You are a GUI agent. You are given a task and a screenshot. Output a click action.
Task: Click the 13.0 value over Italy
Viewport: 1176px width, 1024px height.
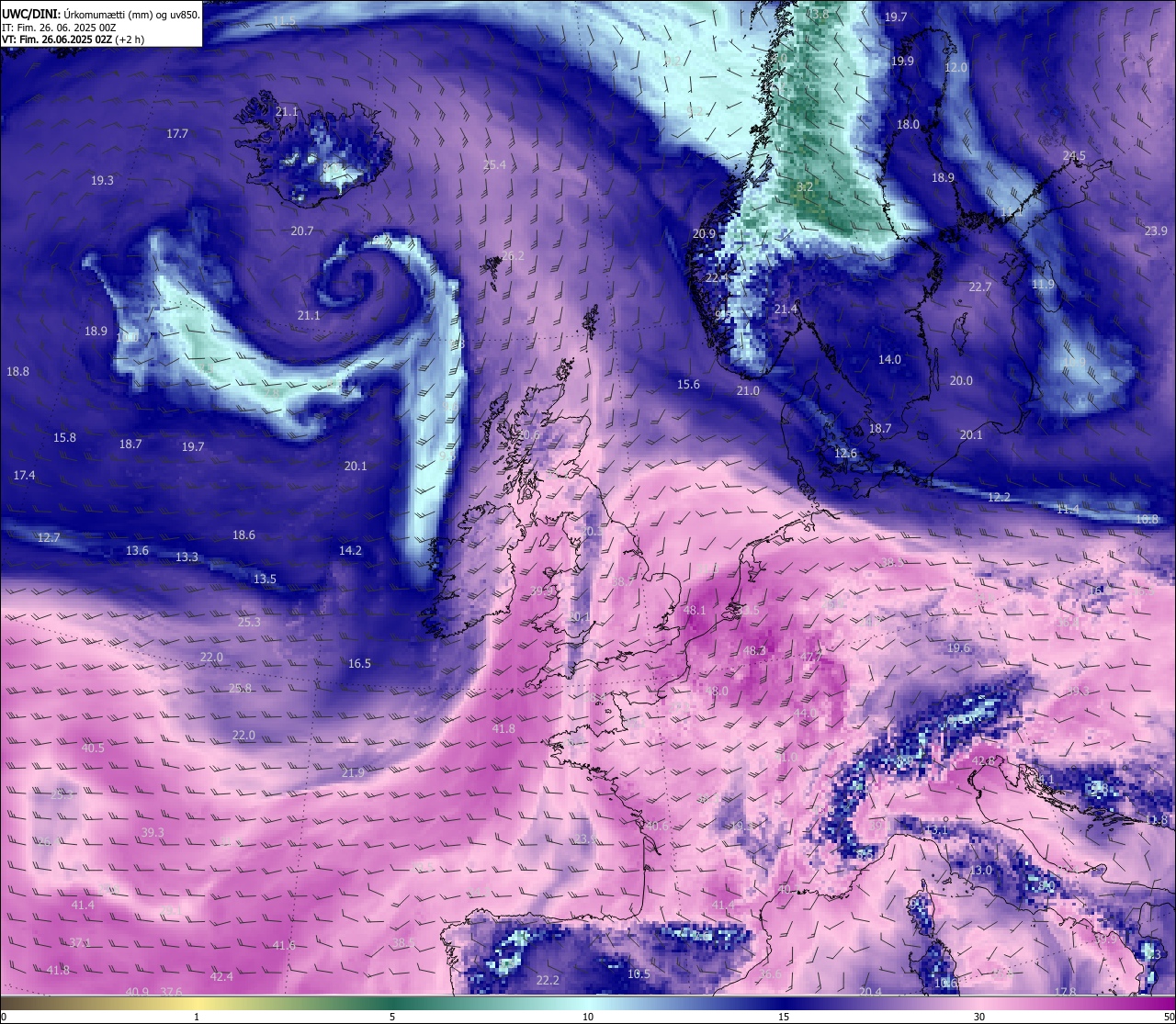(x=980, y=871)
